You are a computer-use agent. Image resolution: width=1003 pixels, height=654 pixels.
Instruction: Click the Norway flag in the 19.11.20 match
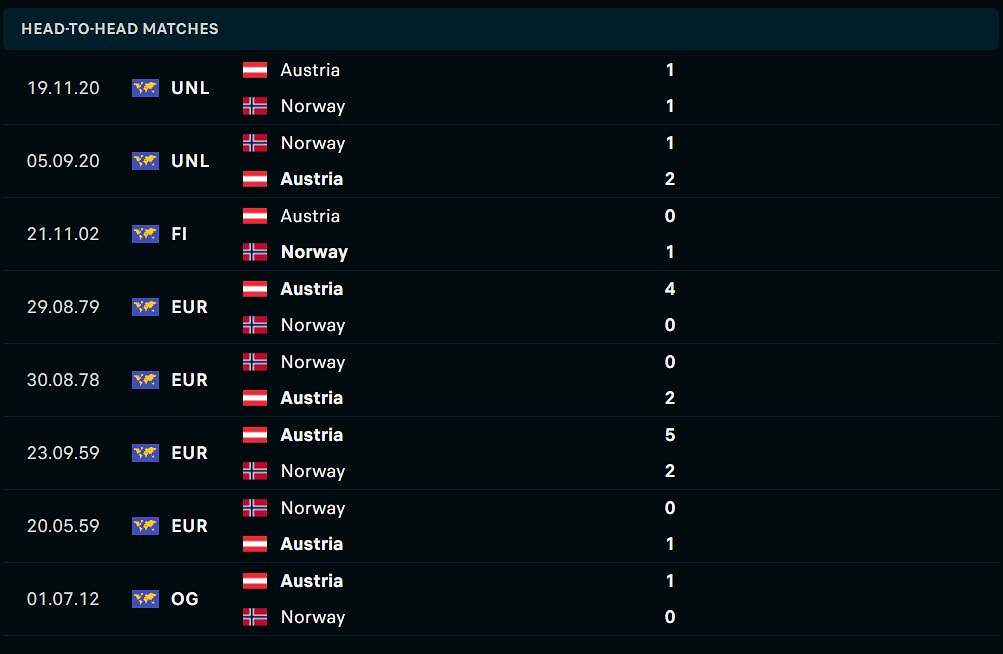255,106
